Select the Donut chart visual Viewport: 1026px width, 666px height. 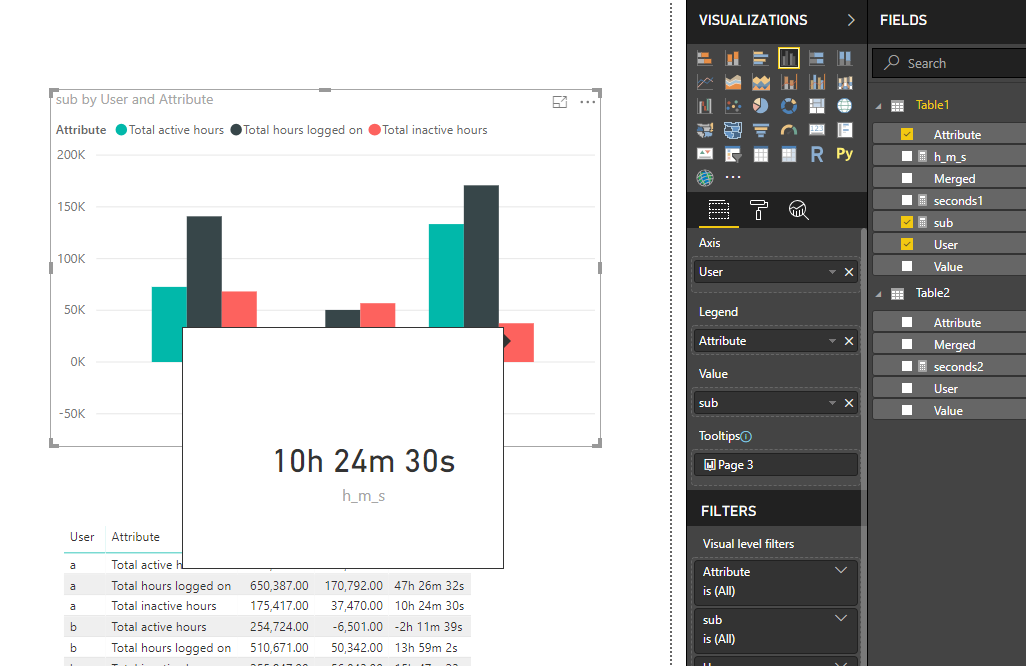click(788, 106)
